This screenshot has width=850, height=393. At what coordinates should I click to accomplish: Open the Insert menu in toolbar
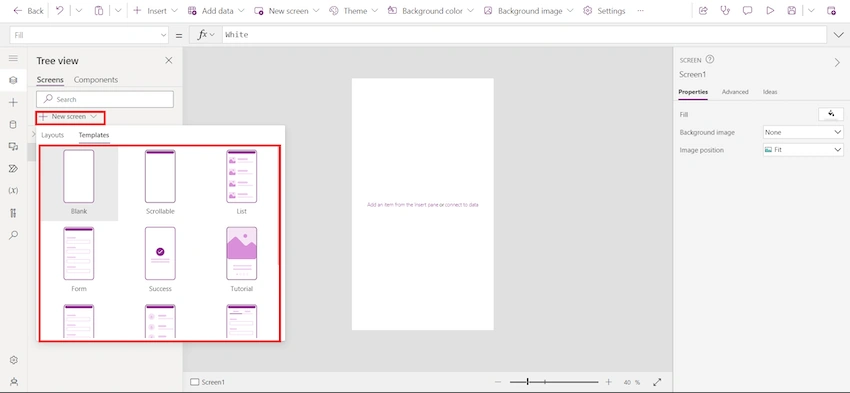click(x=155, y=11)
